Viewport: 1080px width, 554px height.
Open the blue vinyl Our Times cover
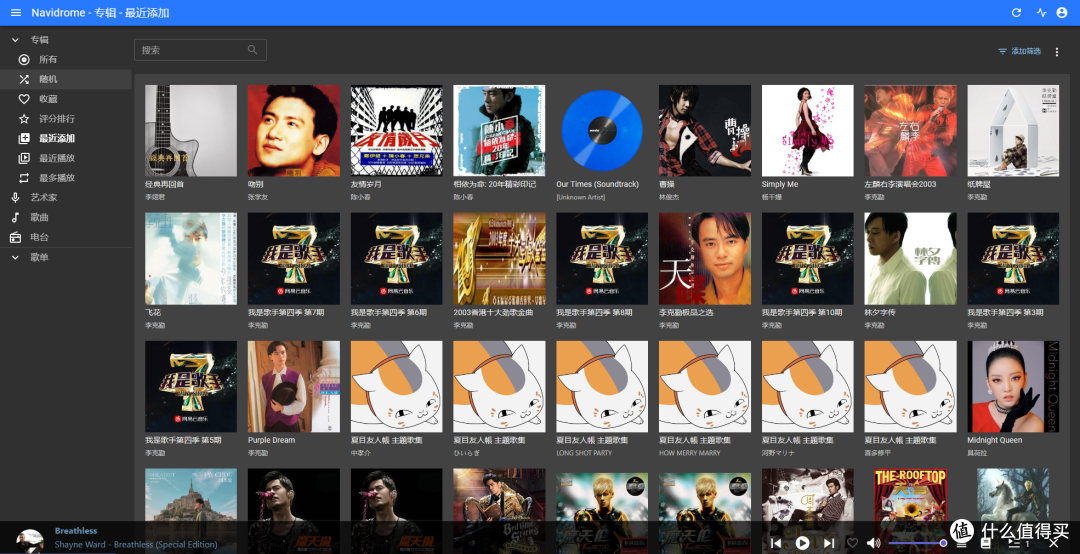[x=602, y=131]
